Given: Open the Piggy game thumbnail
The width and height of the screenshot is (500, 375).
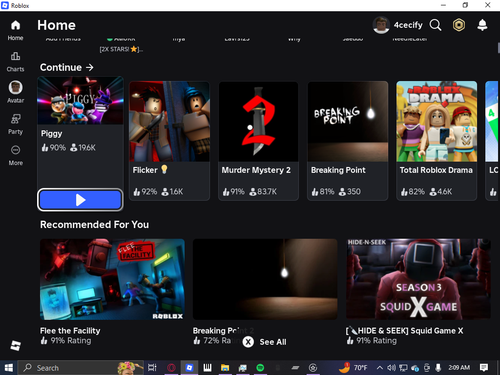Looking at the screenshot, I should 80,100.
